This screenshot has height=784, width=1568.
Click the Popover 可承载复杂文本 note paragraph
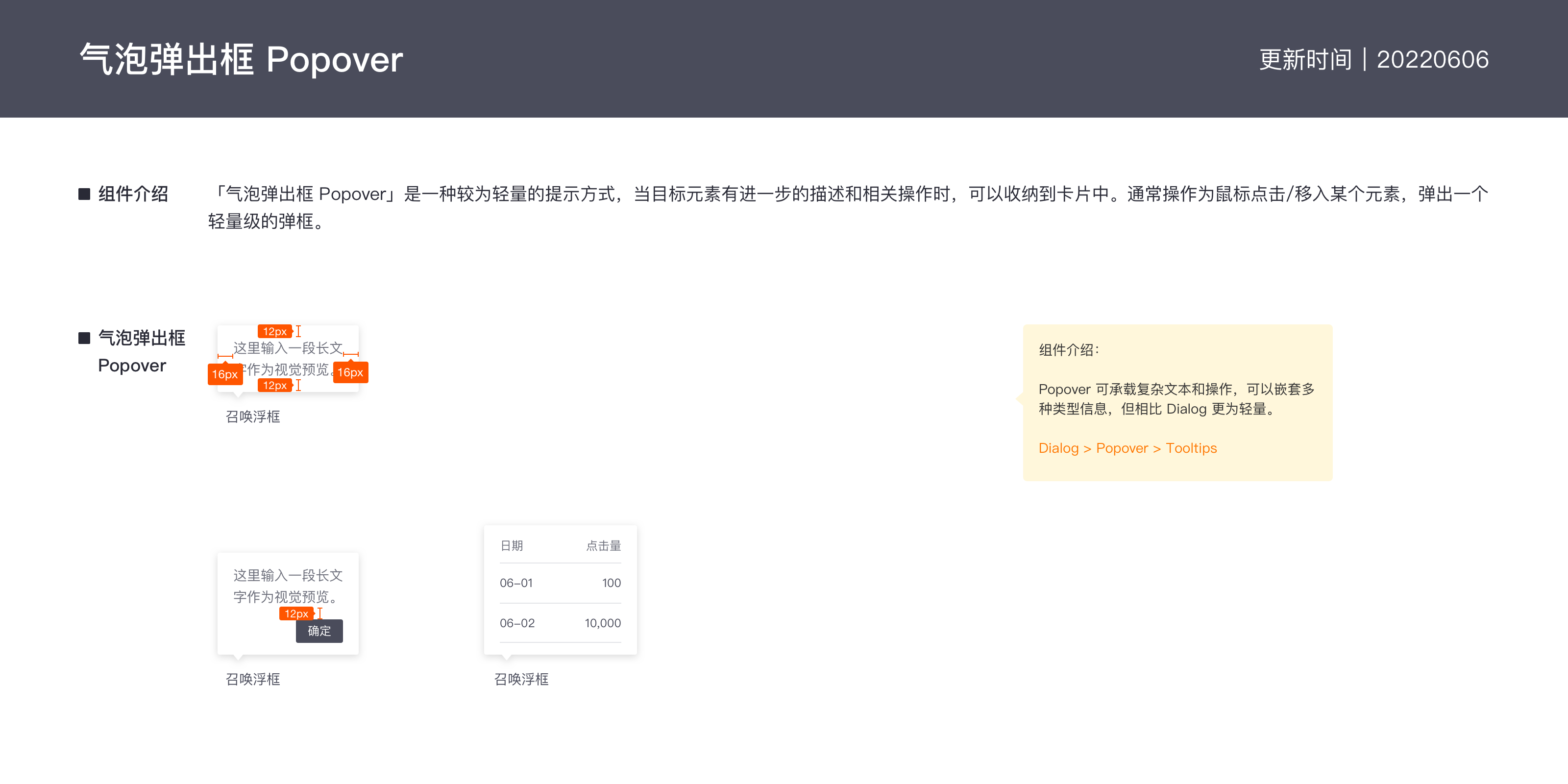coord(1176,399)
